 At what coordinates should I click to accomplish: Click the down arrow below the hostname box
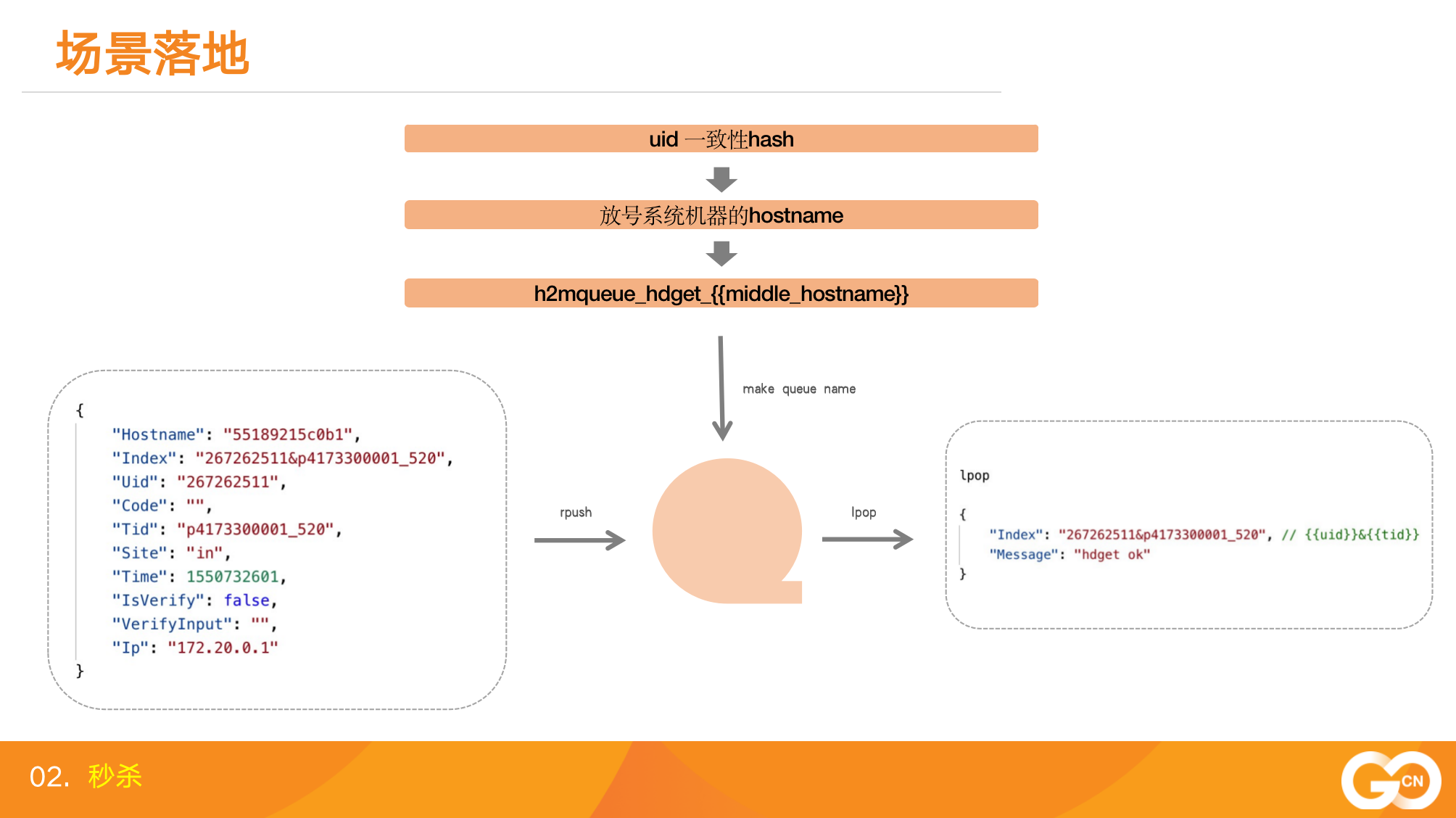pyautogui.click(x=721, y=254)
